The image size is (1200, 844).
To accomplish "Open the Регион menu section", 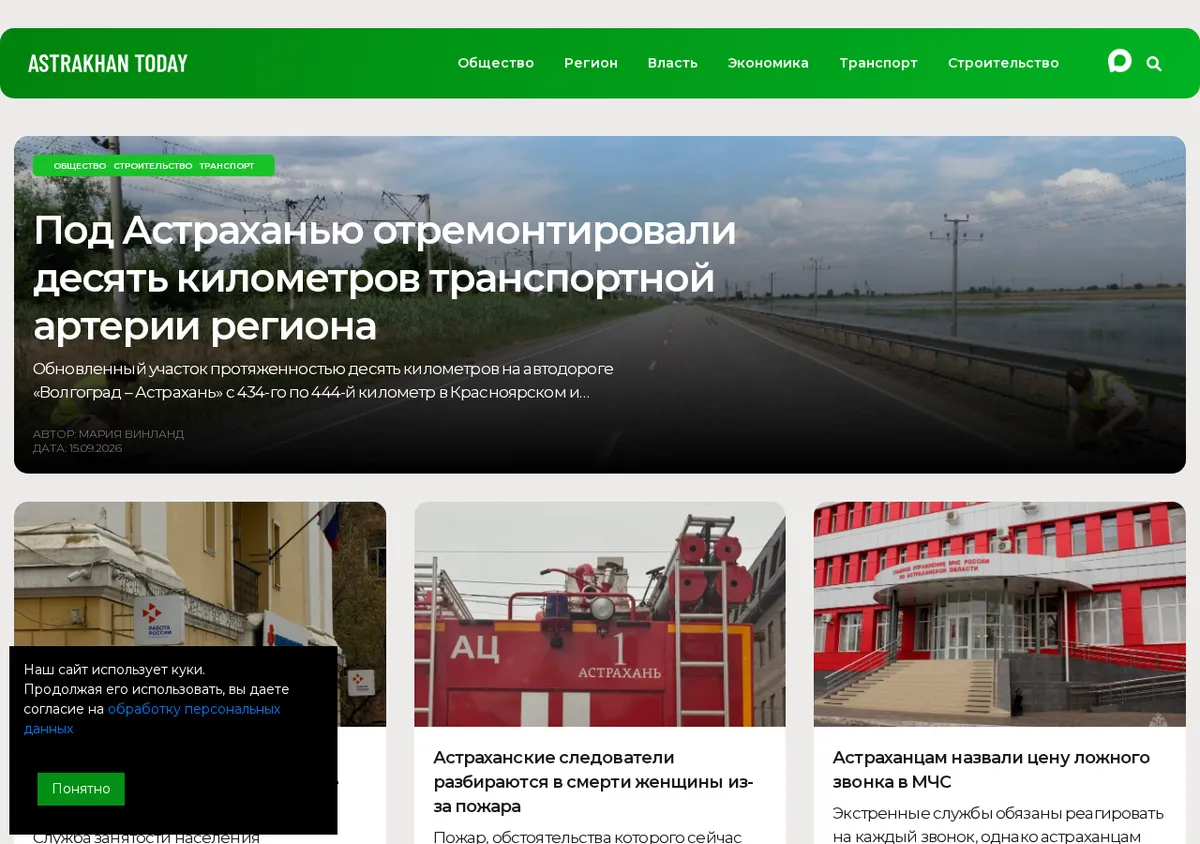I will coord(591,63).
